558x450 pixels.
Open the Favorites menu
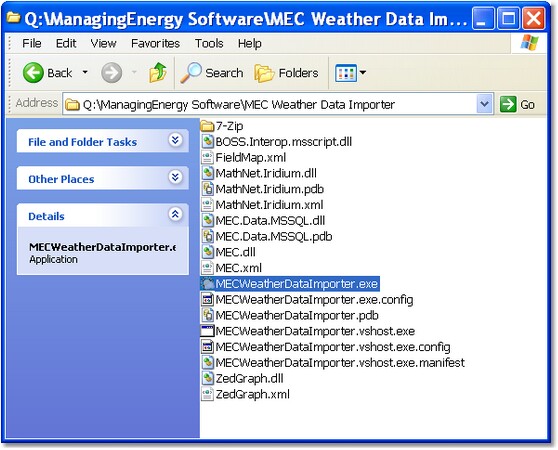155,43
